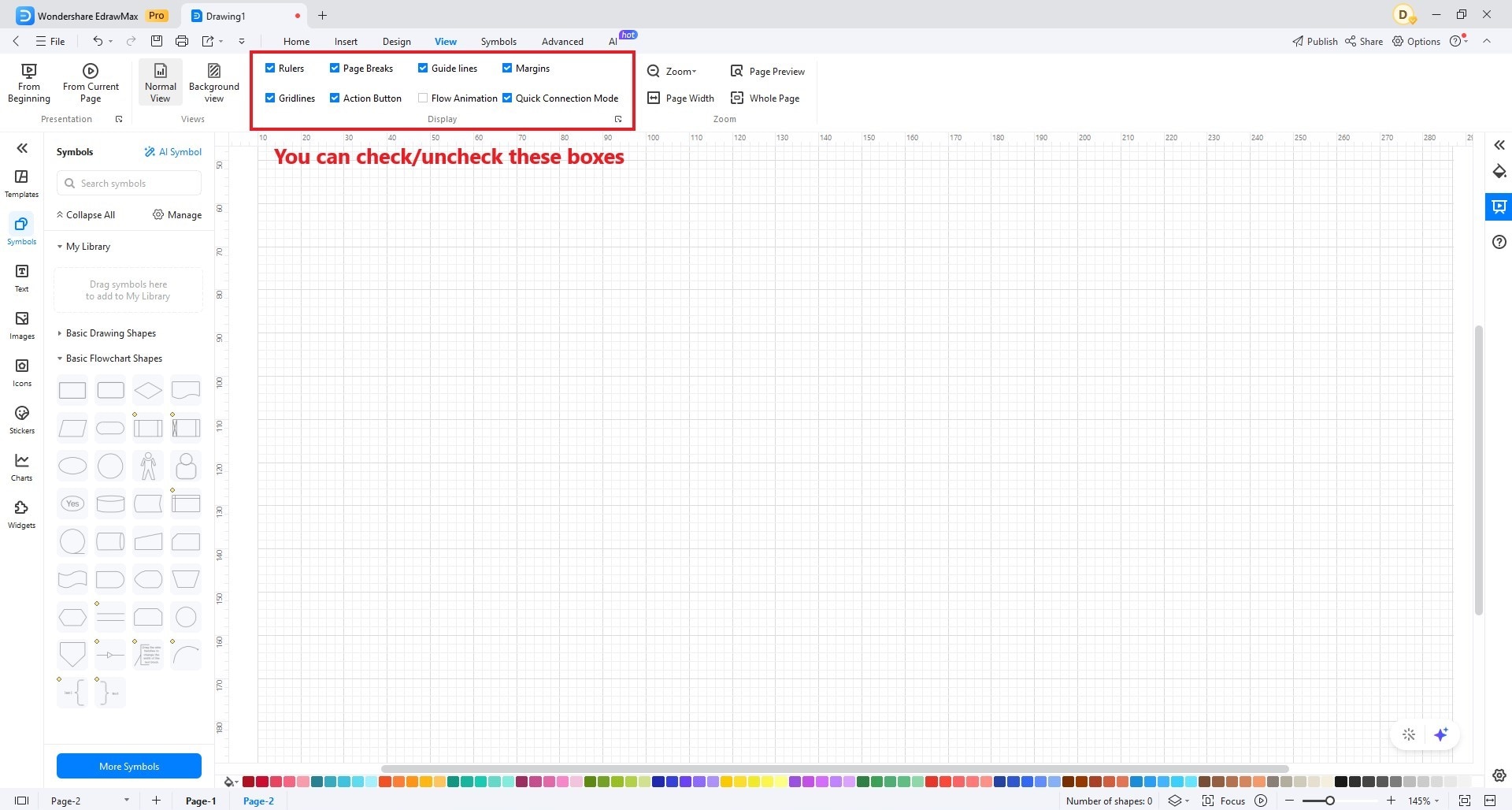Start presentation From Current Page

click(x=91, y=83)
